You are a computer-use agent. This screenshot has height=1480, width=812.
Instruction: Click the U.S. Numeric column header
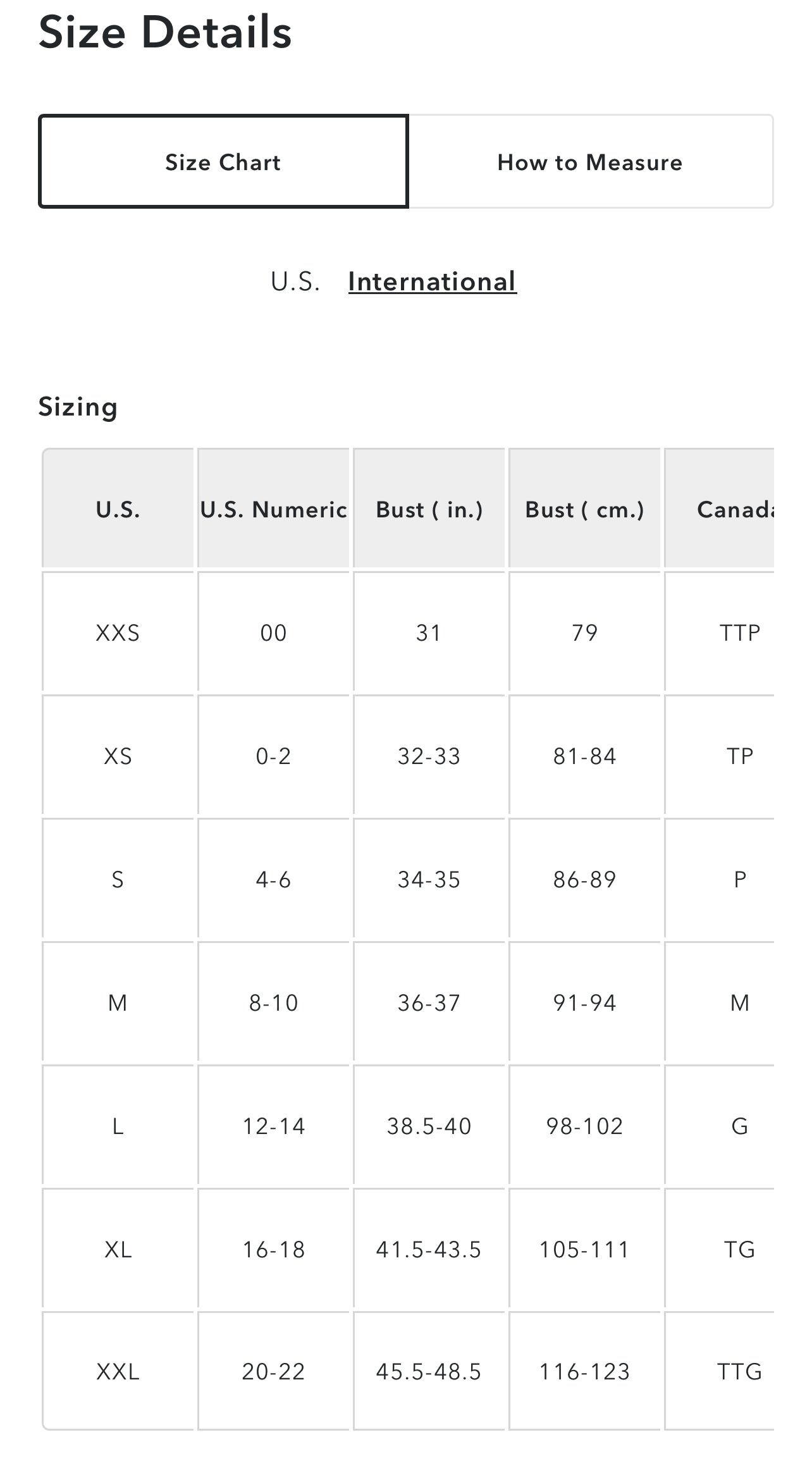coord(273,509)
